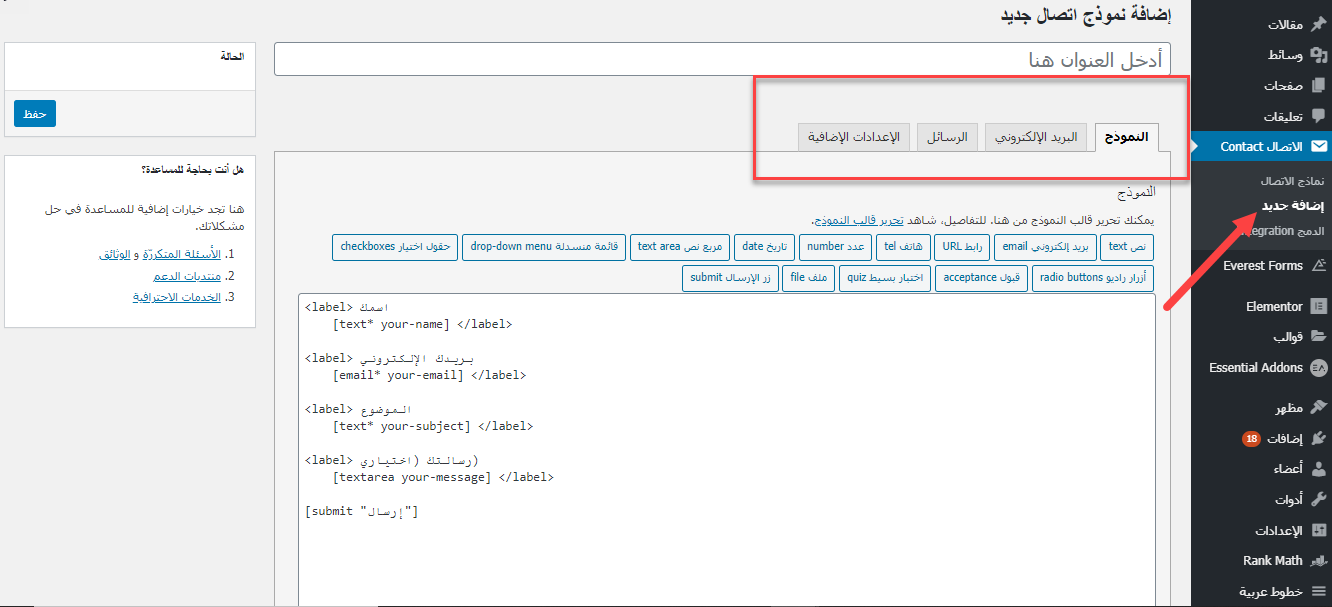
Task: Select إضافة جديد (Add New) submenu item
Action: tap(1293, 206)
